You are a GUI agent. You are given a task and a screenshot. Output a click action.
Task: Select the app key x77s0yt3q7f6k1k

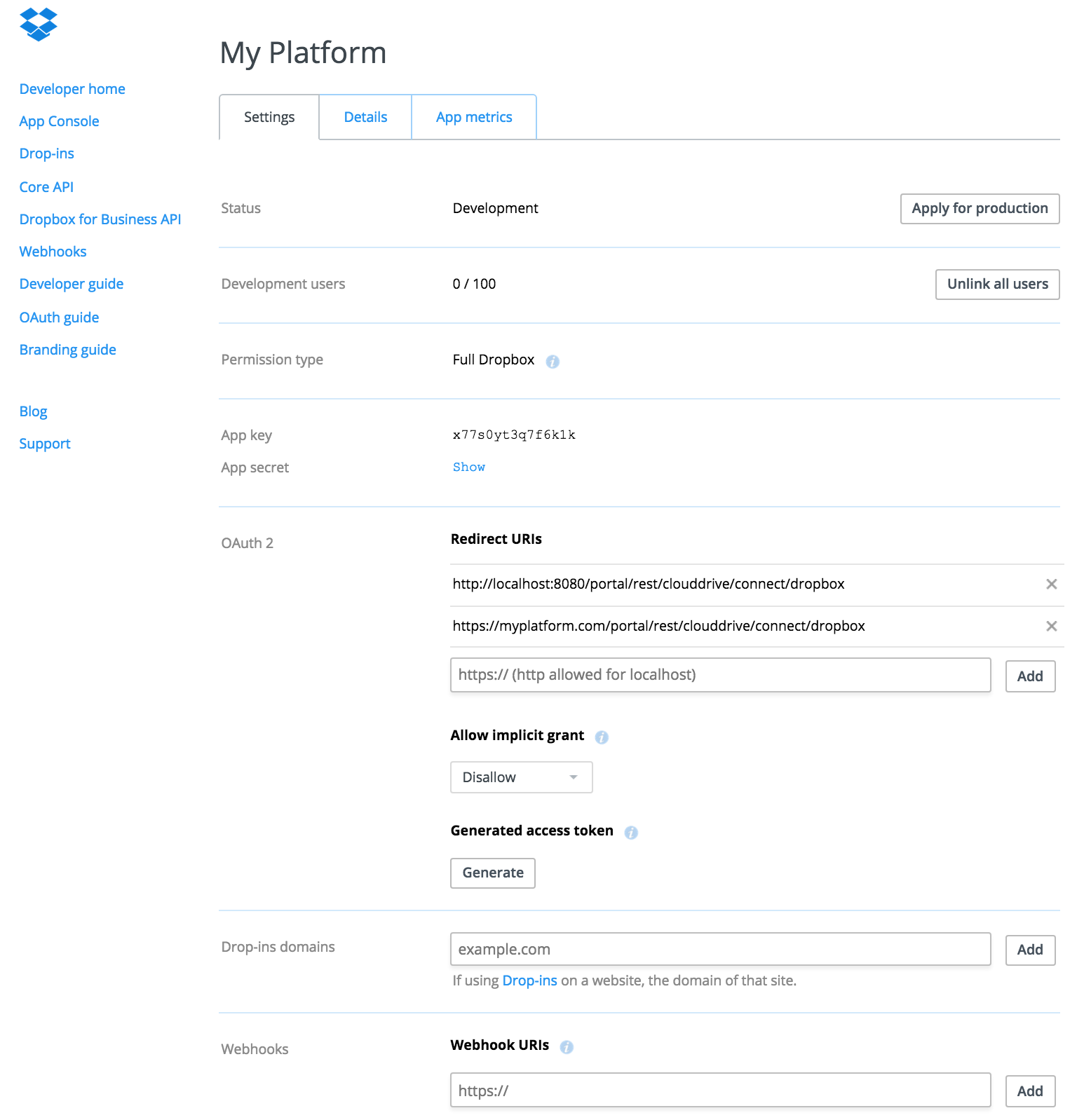point(514,435)
